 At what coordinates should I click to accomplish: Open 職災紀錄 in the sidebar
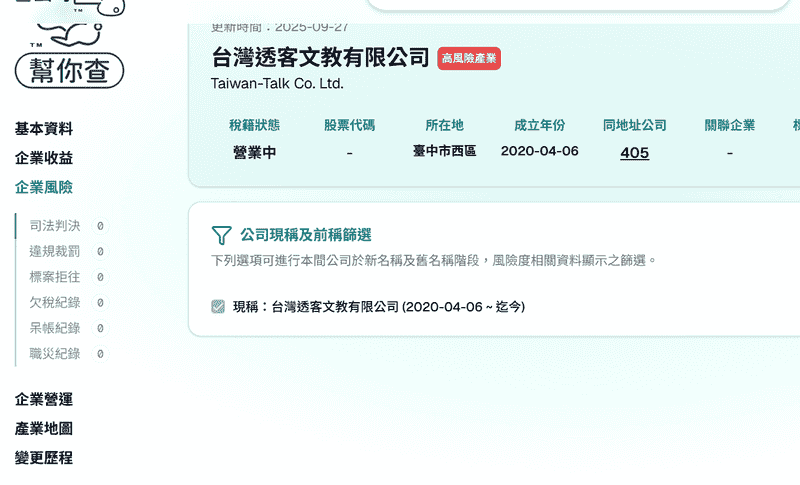pos(55,353)
